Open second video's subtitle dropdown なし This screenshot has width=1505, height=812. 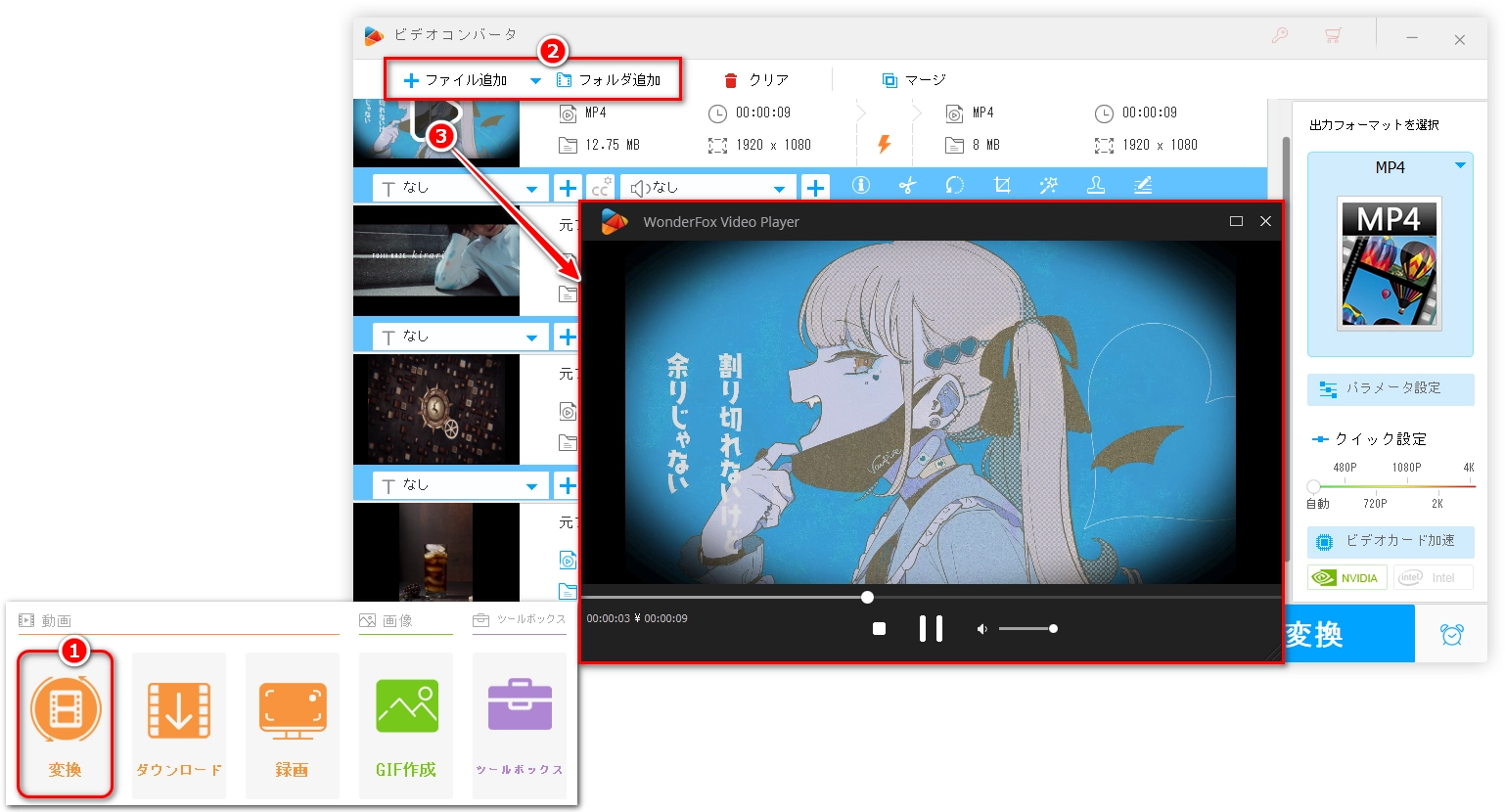(461, 337)
